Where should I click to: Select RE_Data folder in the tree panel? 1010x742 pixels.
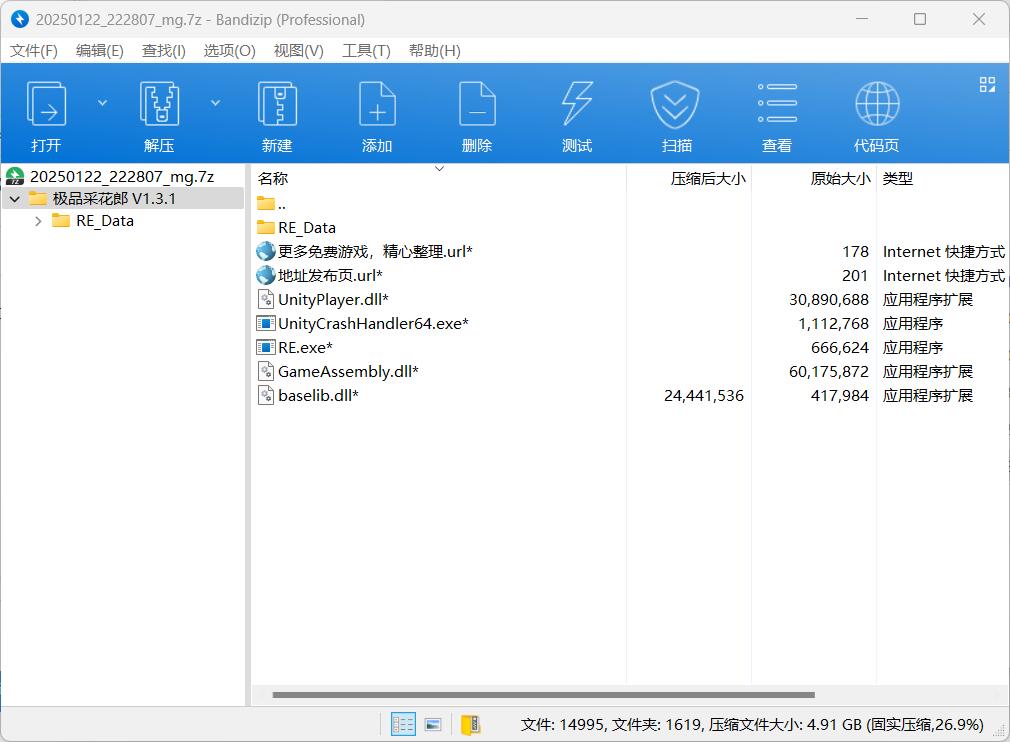coord(104,221)
